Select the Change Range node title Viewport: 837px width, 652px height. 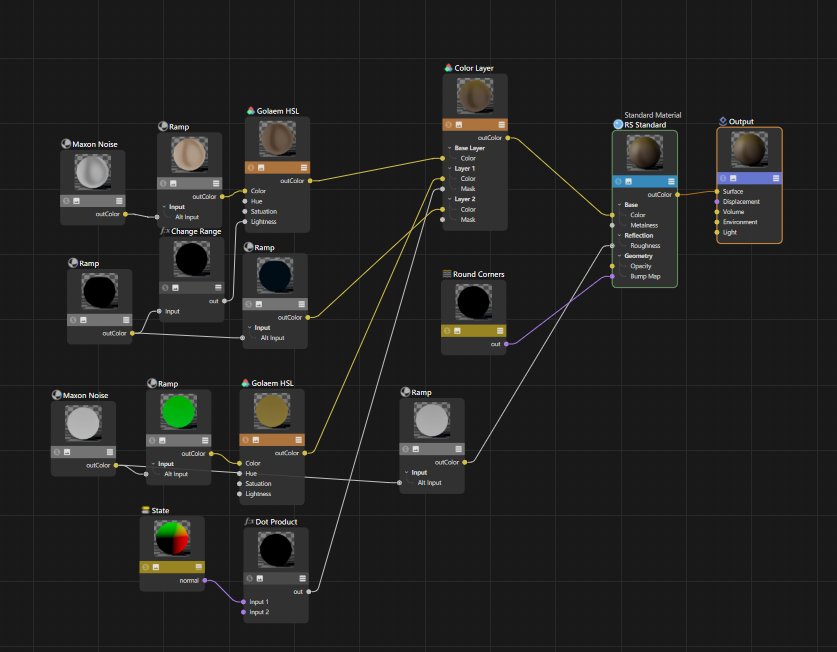(x=196, y=231)
